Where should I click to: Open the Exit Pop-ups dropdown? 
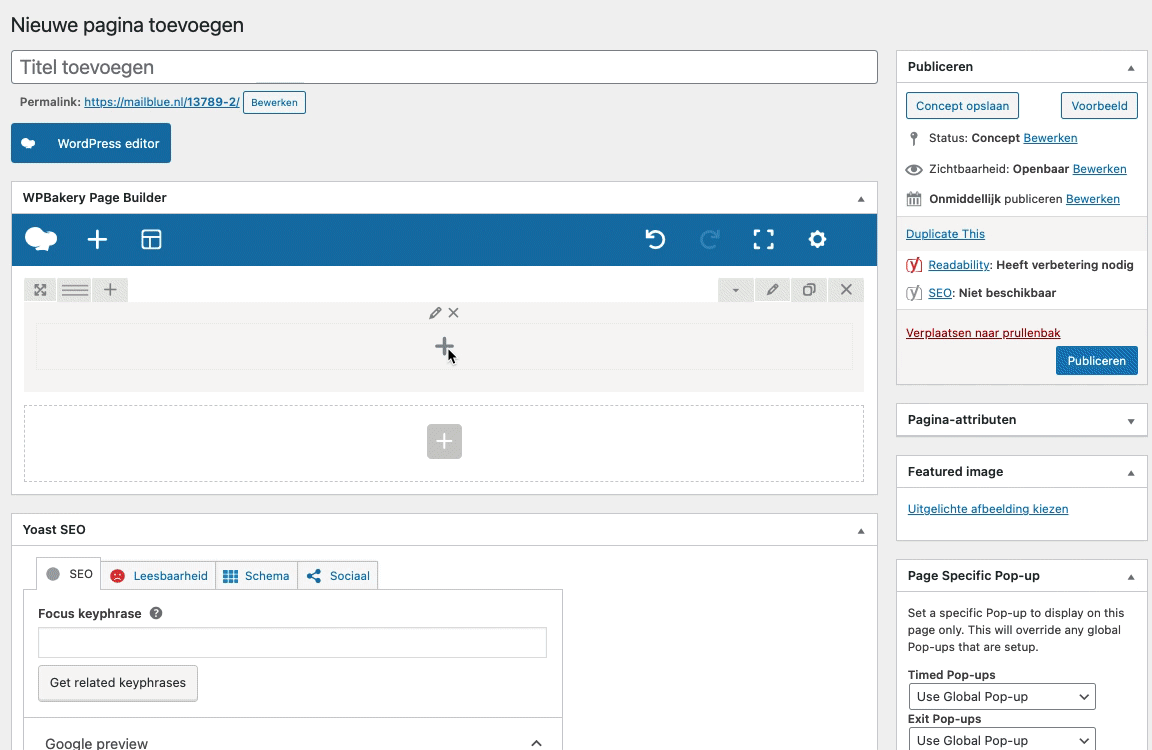click(1002, 739)
